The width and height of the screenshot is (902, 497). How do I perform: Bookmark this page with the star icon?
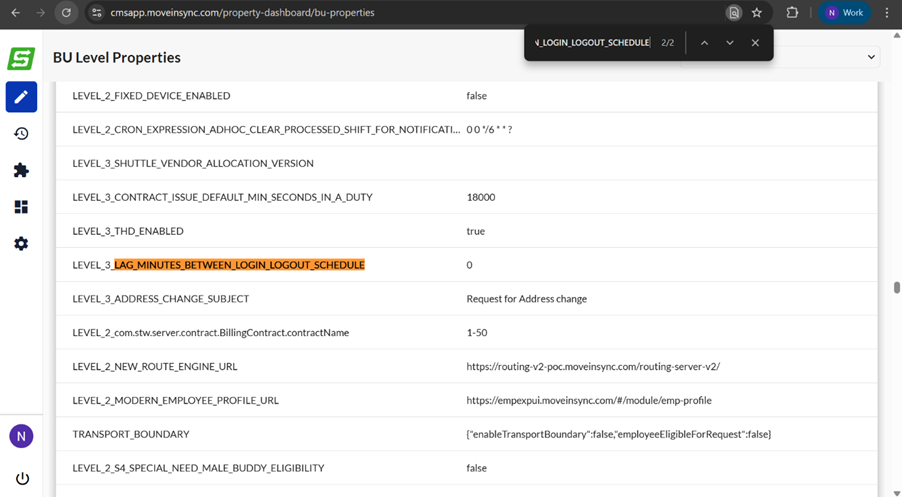pos(757,13)
